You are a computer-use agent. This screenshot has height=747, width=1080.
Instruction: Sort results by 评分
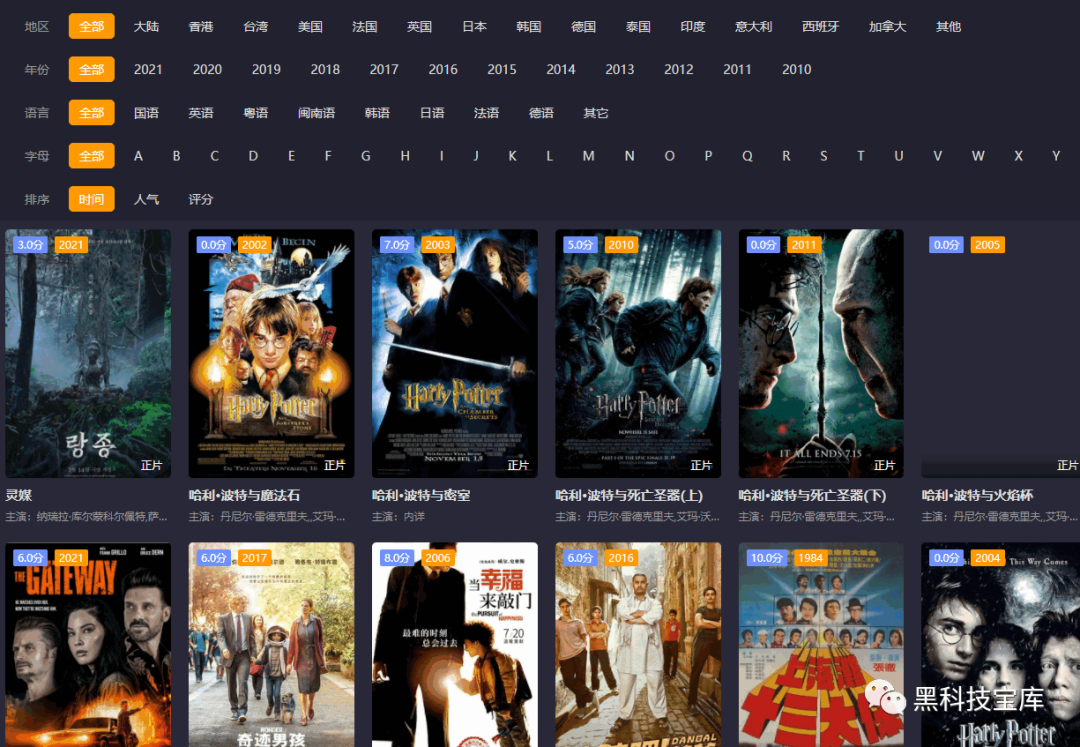tap(200, 200)
